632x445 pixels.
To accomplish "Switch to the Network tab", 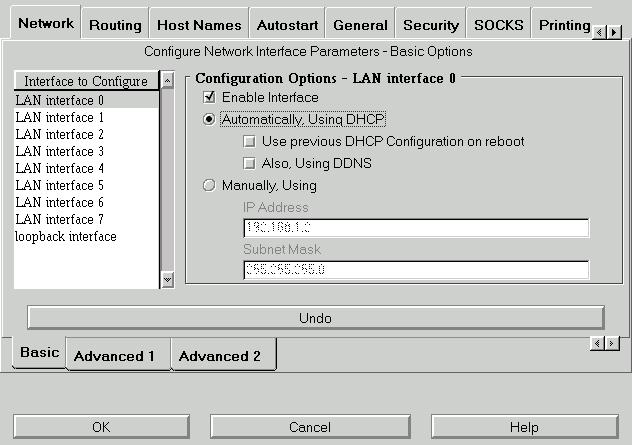I will (x=46, y=23).
